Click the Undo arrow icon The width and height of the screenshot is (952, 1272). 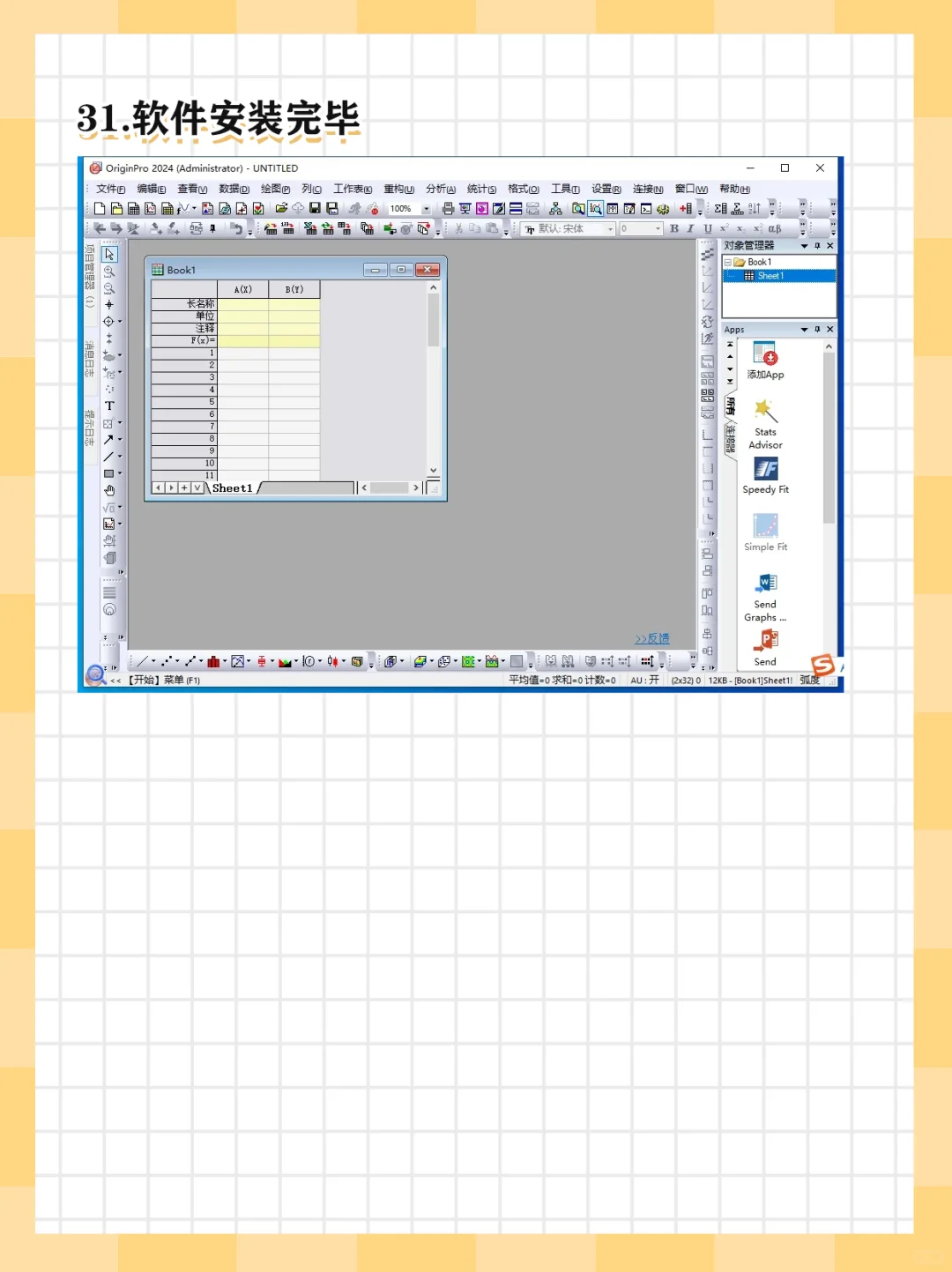pos(236,228)
